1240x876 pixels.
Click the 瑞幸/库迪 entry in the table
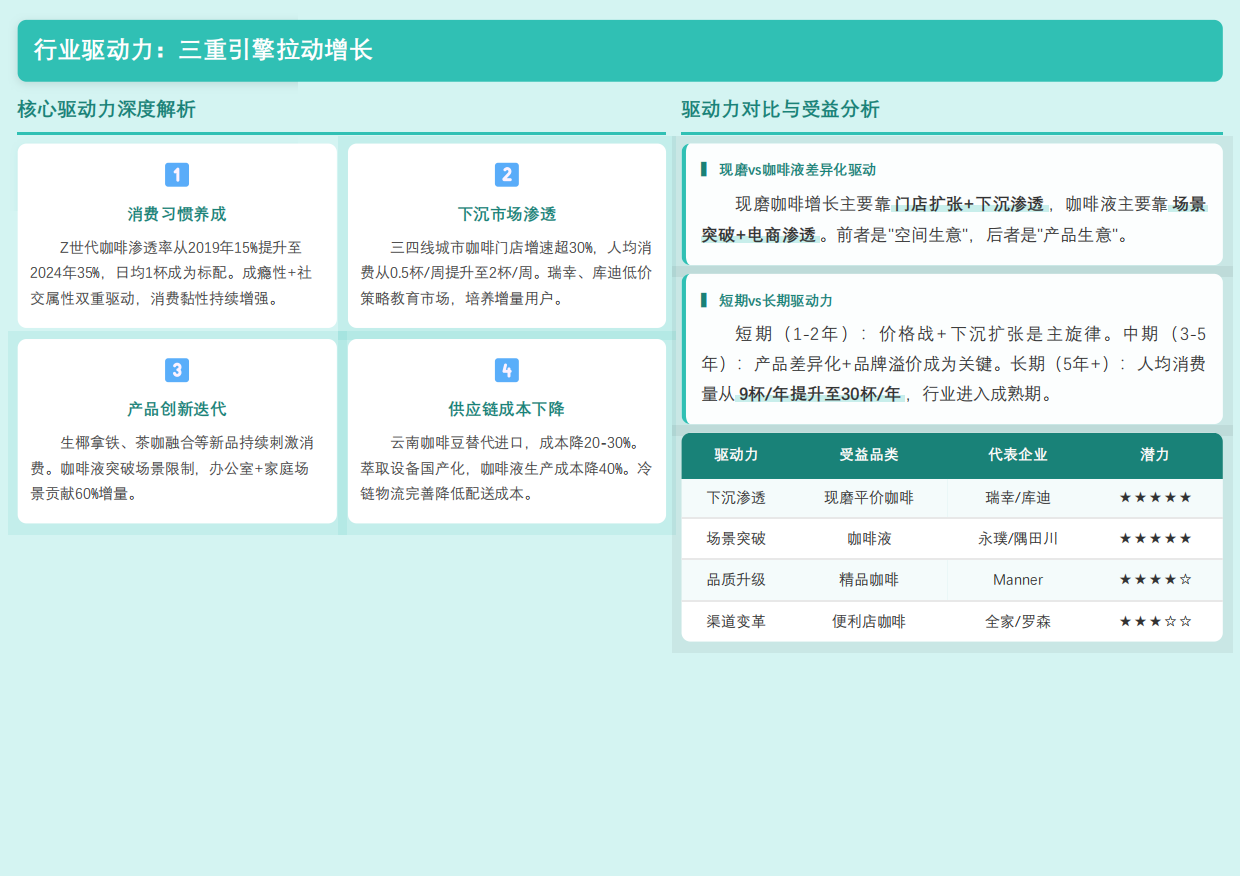coord(1018,496)
